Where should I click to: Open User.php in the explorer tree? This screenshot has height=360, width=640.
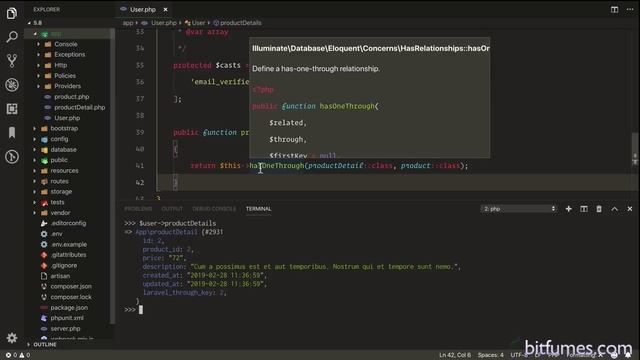click(x=67, y=118)
